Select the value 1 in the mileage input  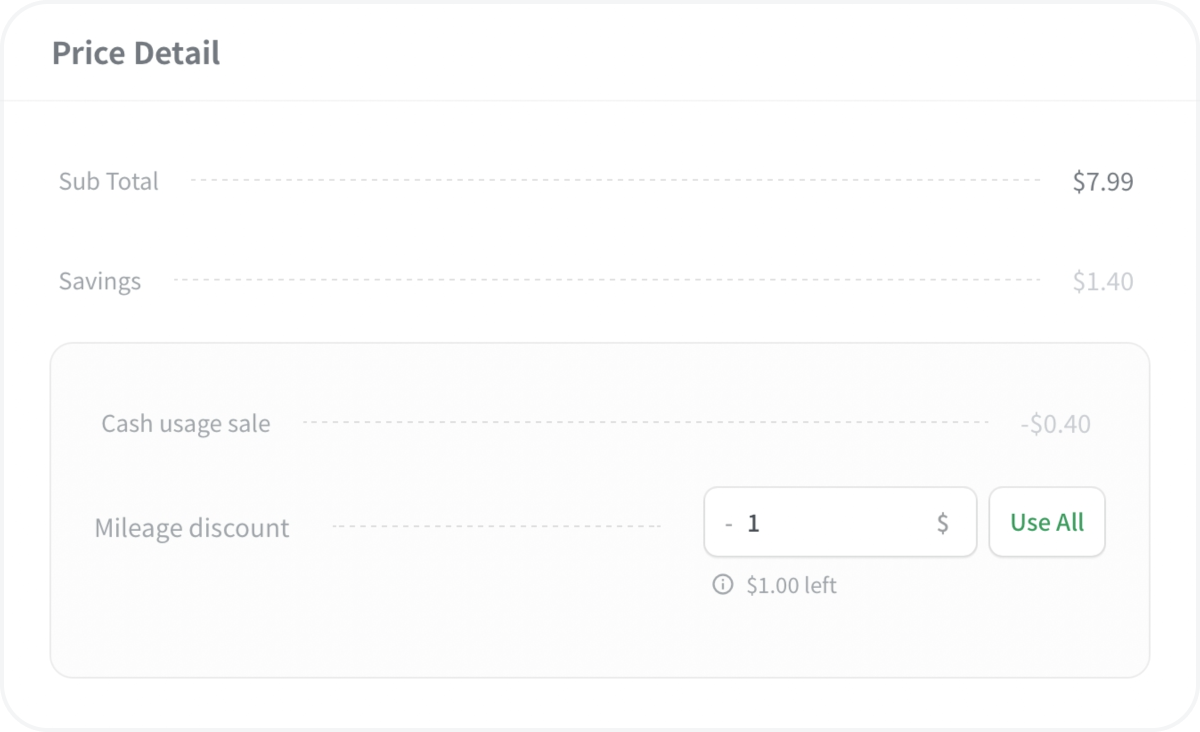click(x=753, y=523)
